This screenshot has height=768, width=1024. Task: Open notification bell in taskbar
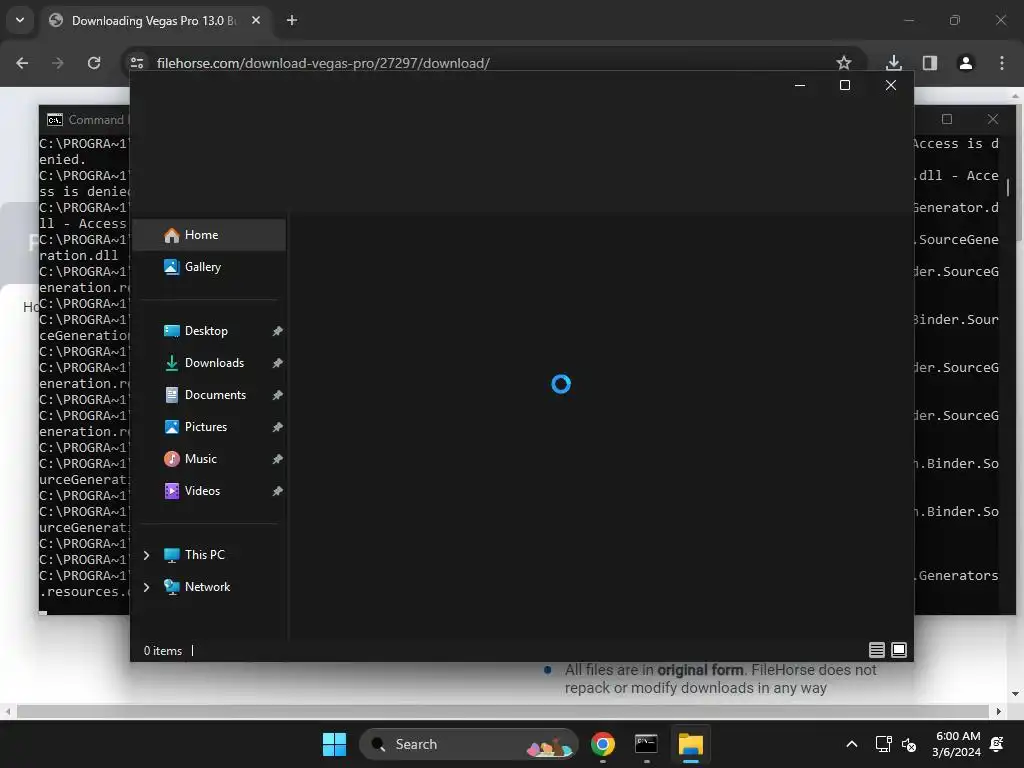[997, 744]
